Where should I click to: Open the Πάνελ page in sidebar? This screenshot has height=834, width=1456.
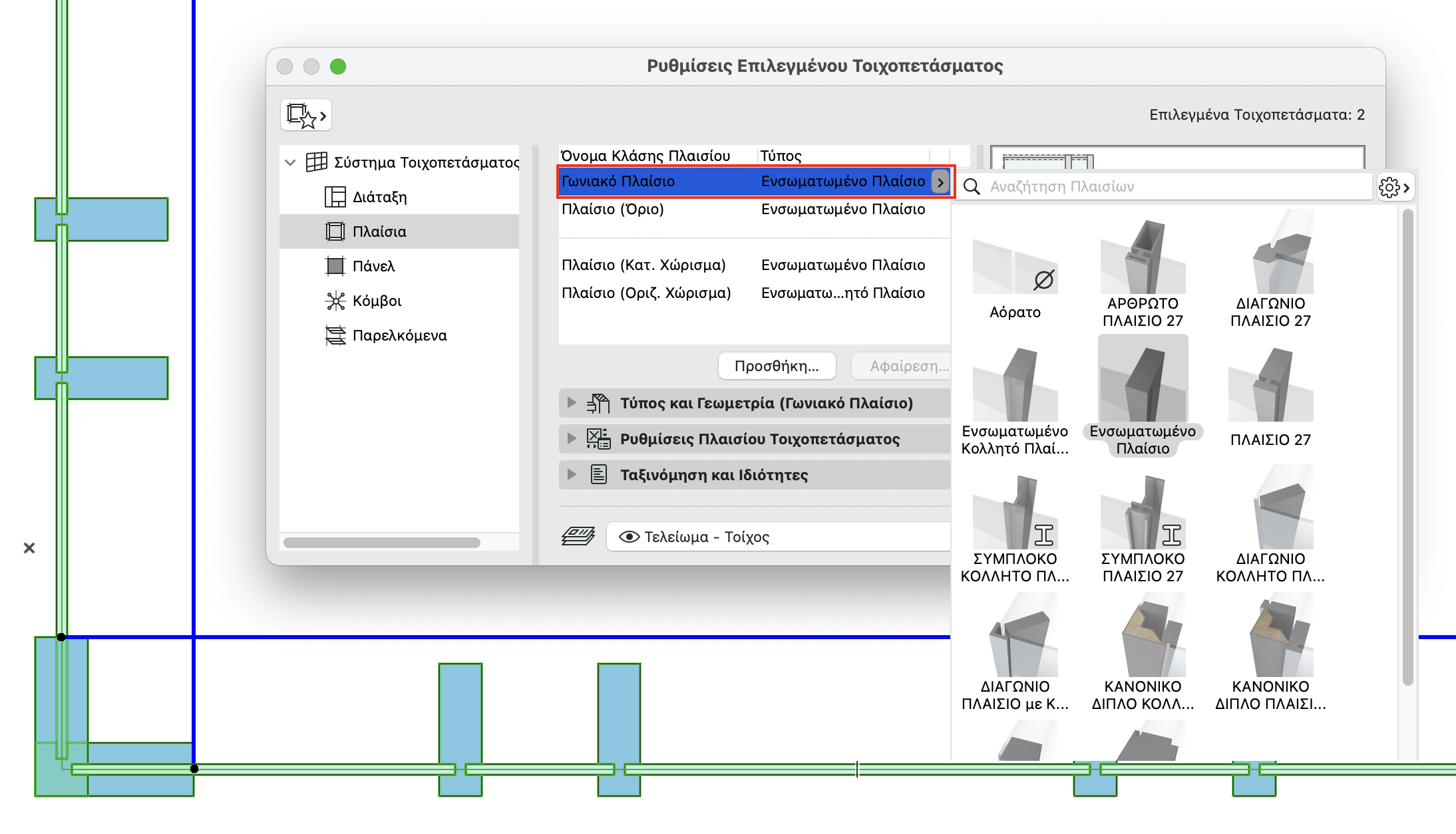pyautogui.click(x=373, y=266)
